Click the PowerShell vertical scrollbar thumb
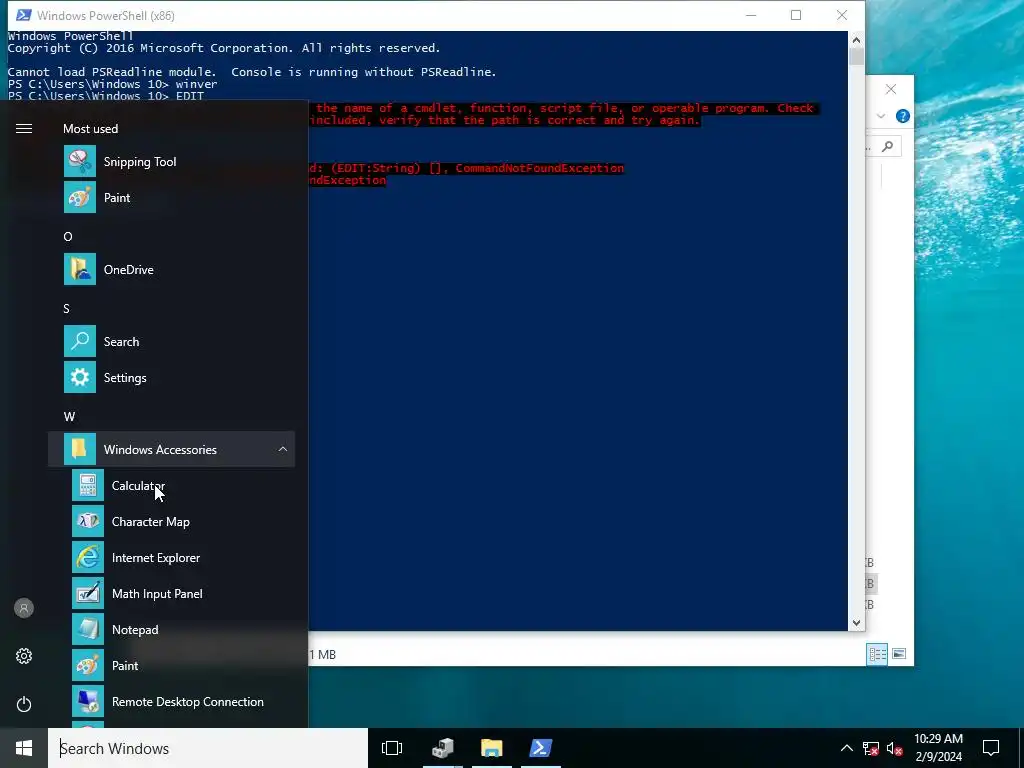The height and width of the screenshot is (768, 1024). 856,57
